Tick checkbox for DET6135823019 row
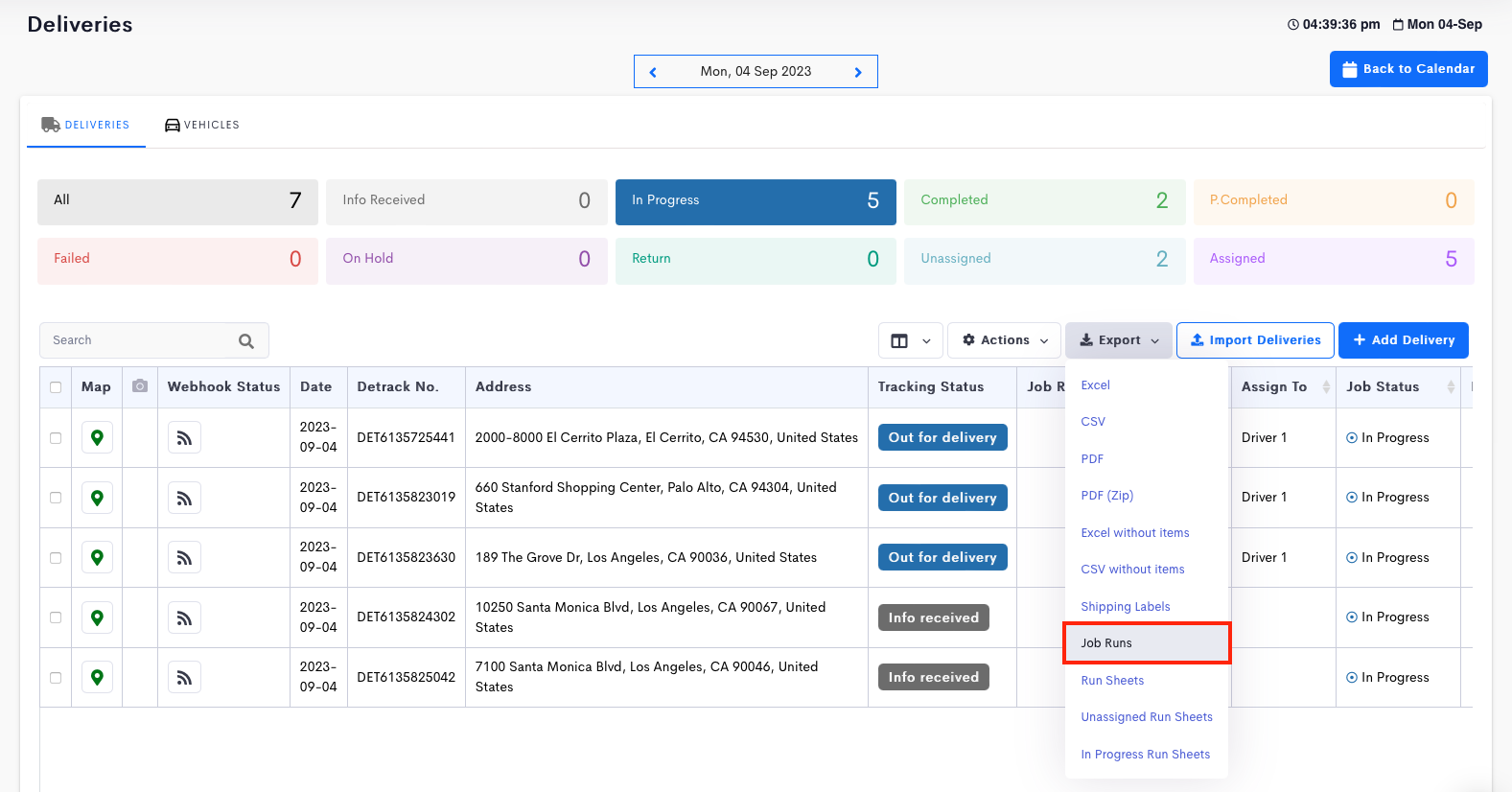 (56, 498)
